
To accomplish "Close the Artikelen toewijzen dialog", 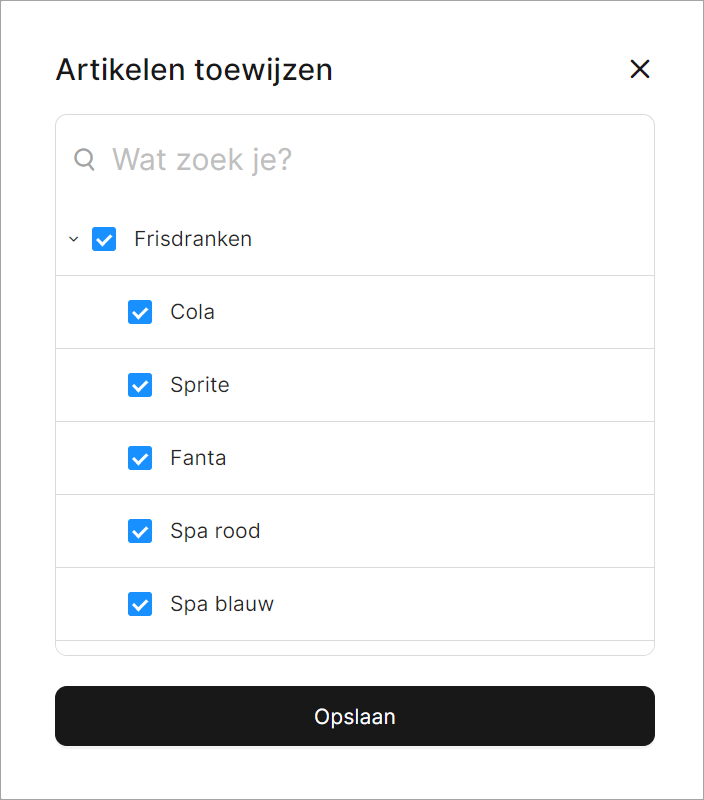I will [x=639, y=69].
